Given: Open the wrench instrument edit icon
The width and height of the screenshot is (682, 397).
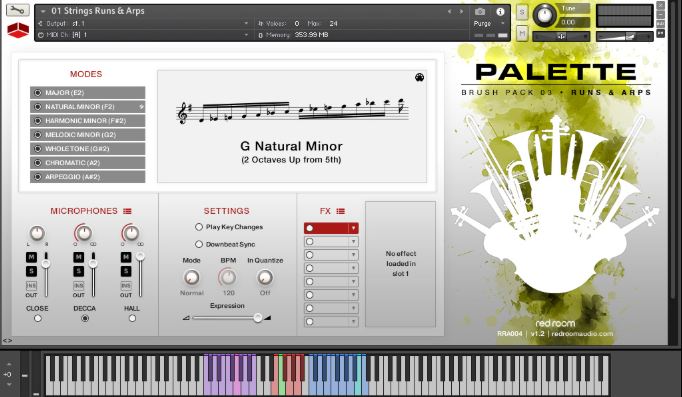Looking at the screenshot, I should click(x=17, y=10).
